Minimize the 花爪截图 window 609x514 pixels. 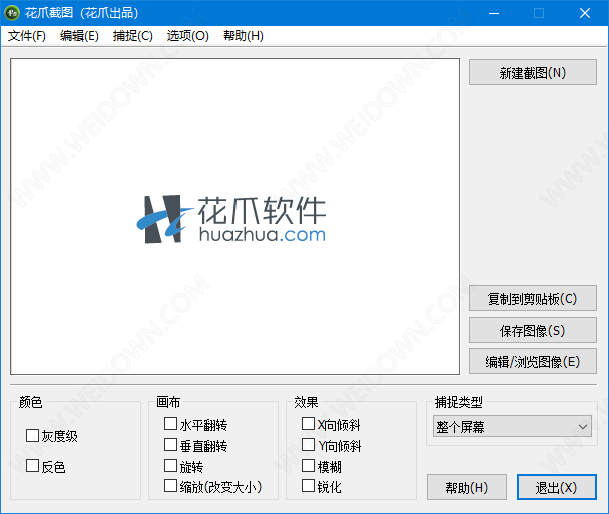pyautogui.click(x=493, y=13)
